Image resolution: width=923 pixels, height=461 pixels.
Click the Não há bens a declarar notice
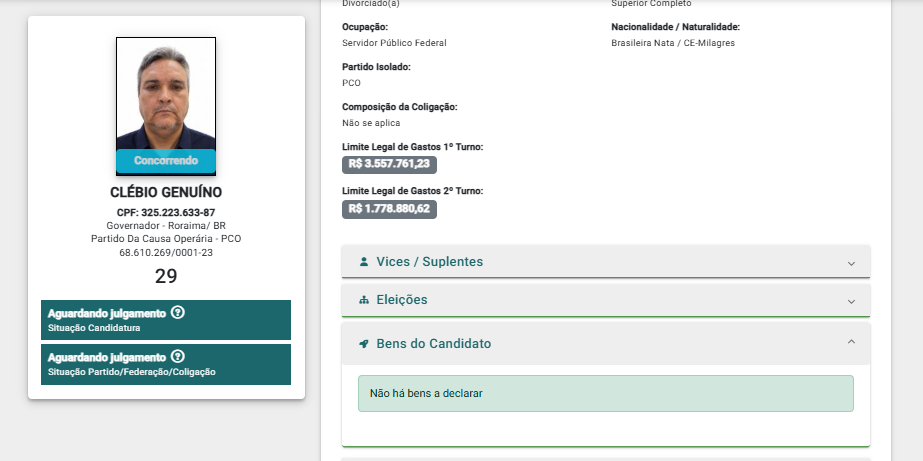[606, 393]
